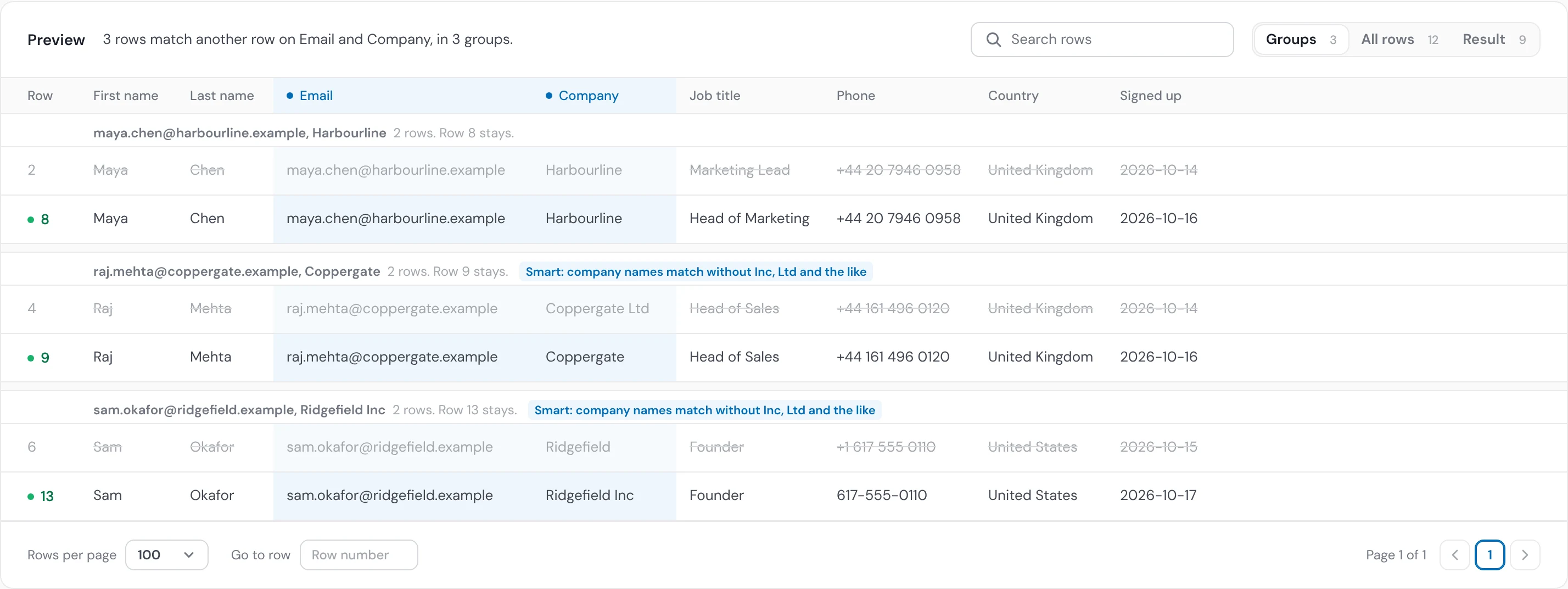
Task: Click row number 9 marker
Action: tap(39, 358)
